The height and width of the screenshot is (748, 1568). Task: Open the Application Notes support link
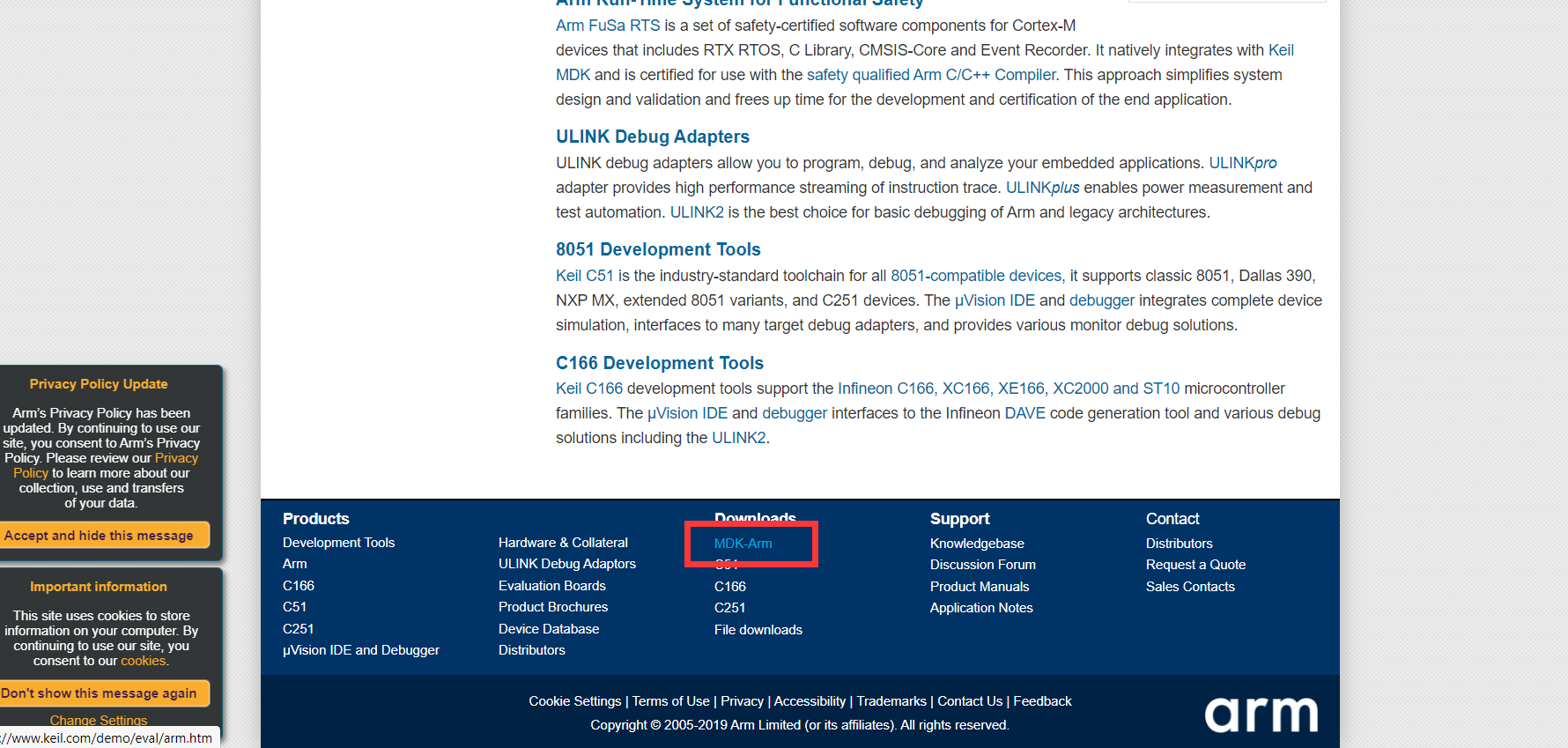tap(981, 608)
